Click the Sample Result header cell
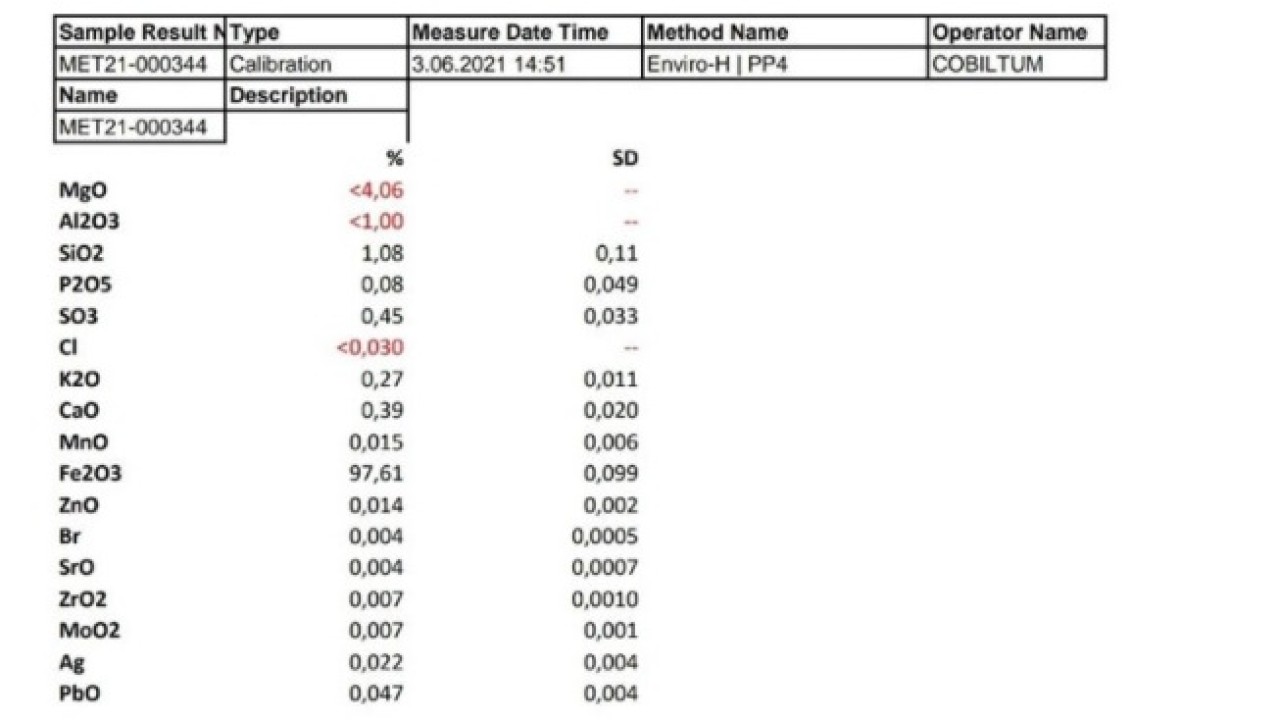Image resolution: width=1280 pixels, height=720 pixels. coord(140,32)
